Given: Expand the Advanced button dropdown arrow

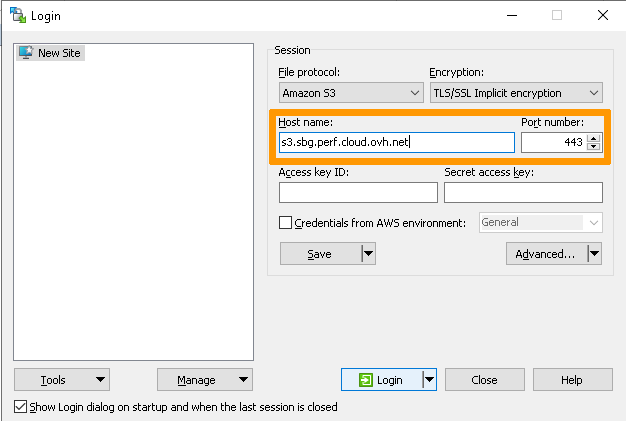Looking at the screenshot, I should coord(594,254).
